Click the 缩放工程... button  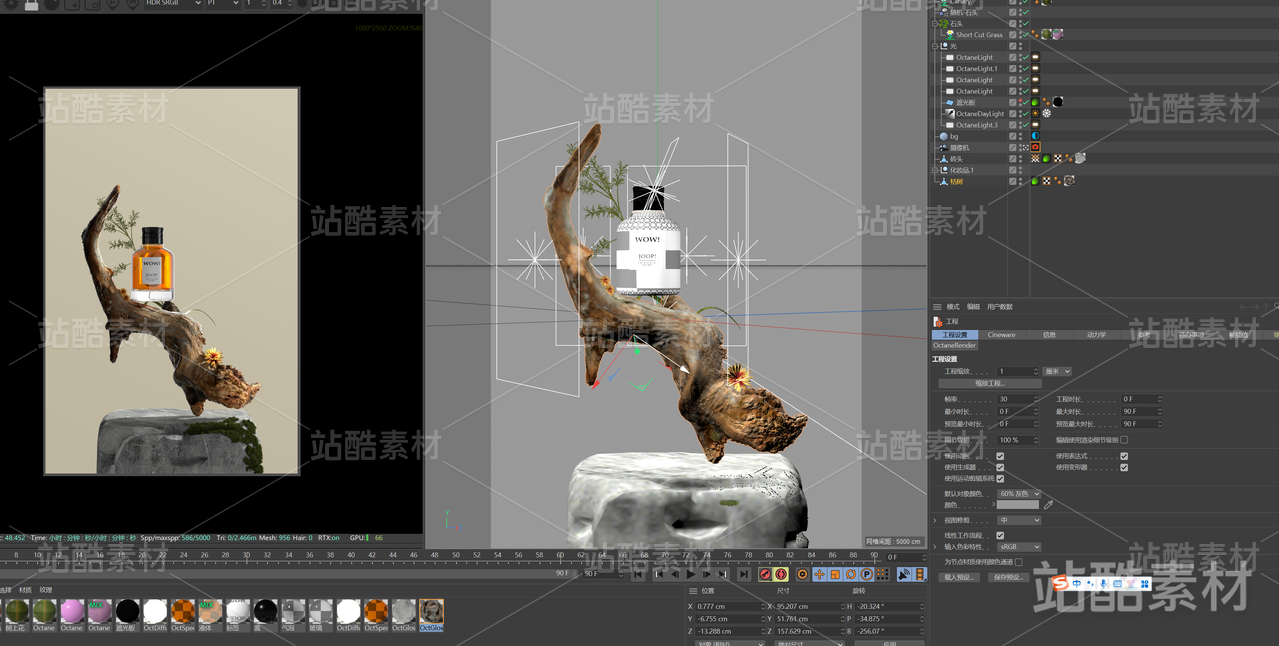coord(990,383)
